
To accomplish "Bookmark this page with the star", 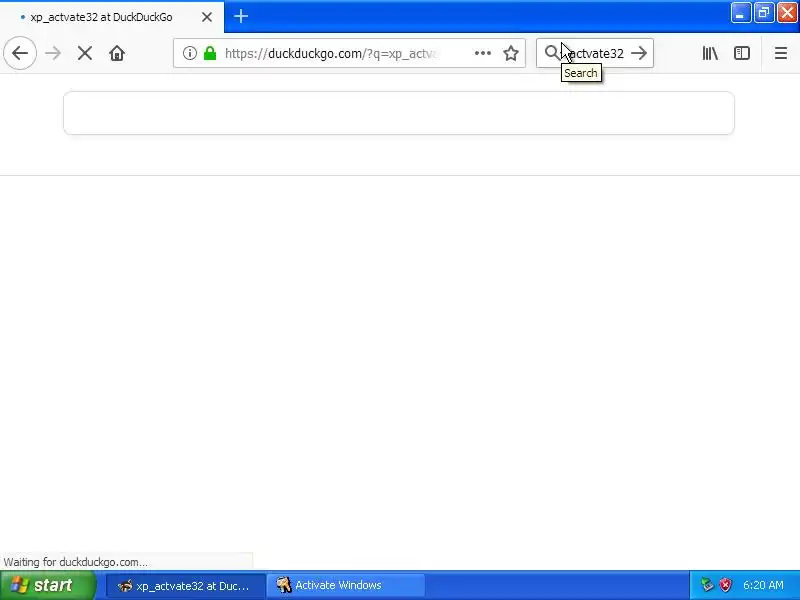I will (511, 53).
